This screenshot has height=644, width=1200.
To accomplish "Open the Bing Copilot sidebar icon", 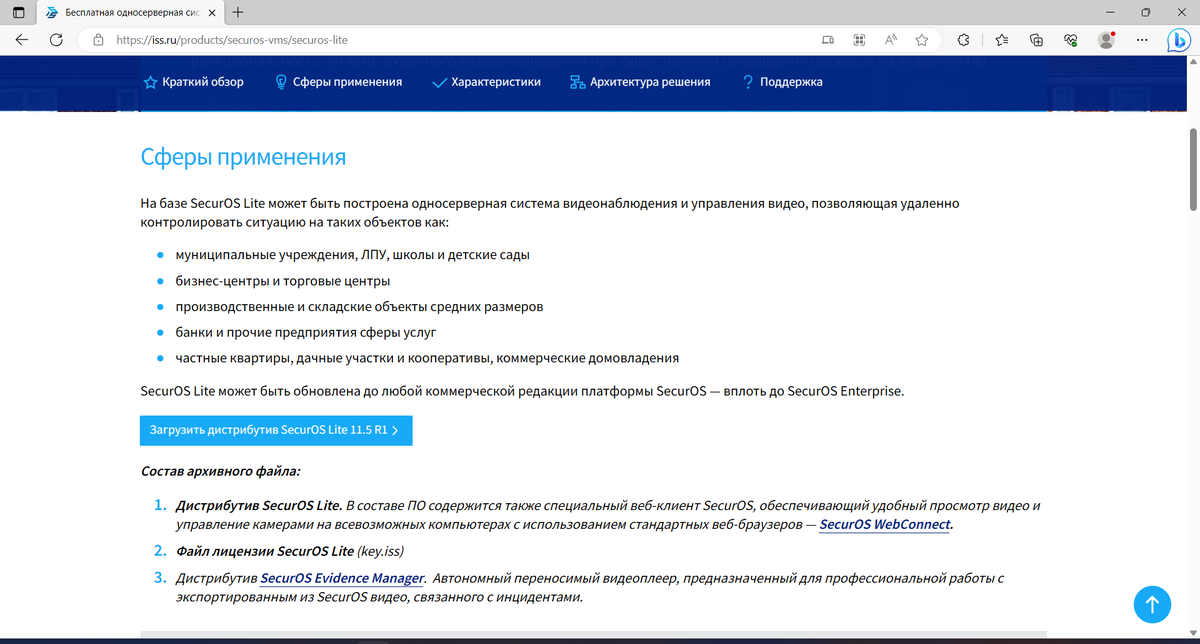I will (1179, 40).
